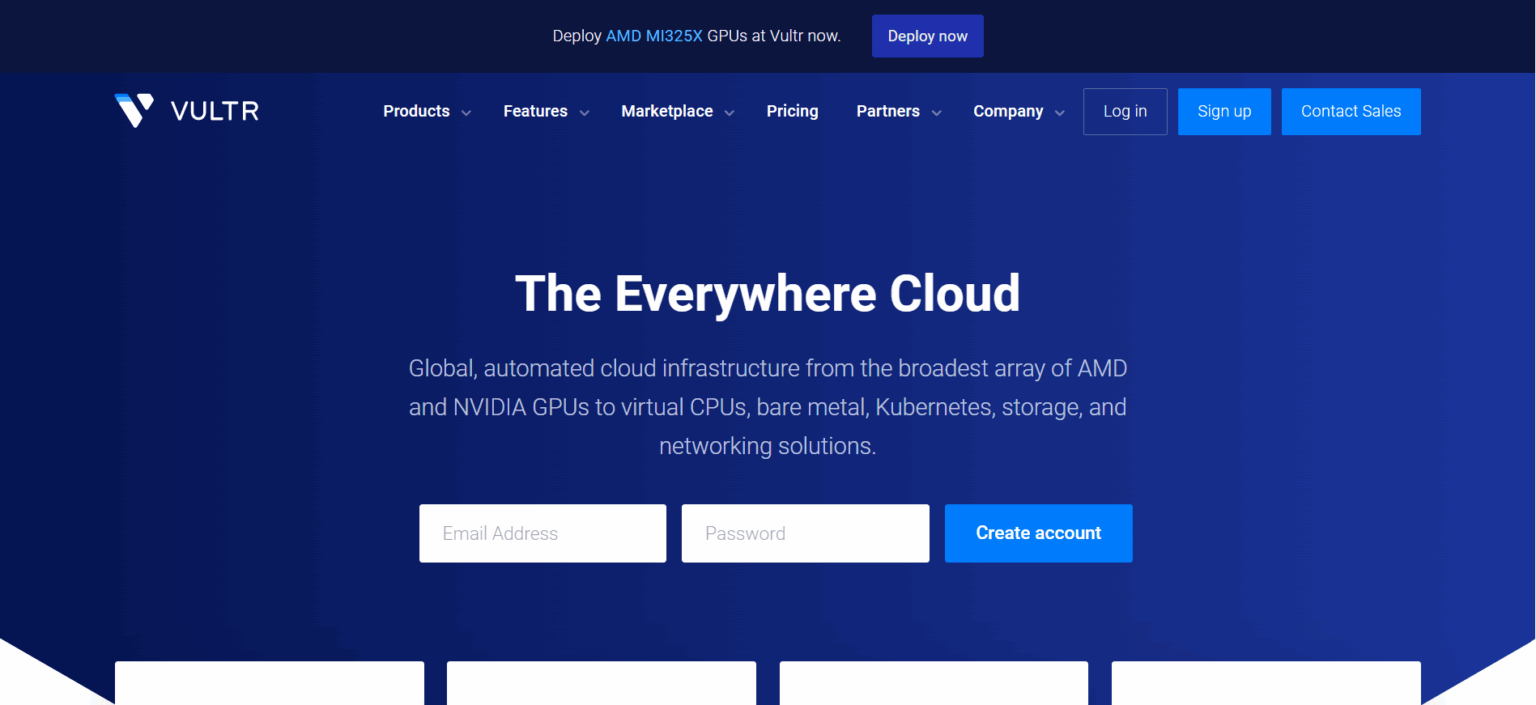Click the Log in button
Image resolution: width=1536 pixels, height=705 pixels.
(1125, 111)
